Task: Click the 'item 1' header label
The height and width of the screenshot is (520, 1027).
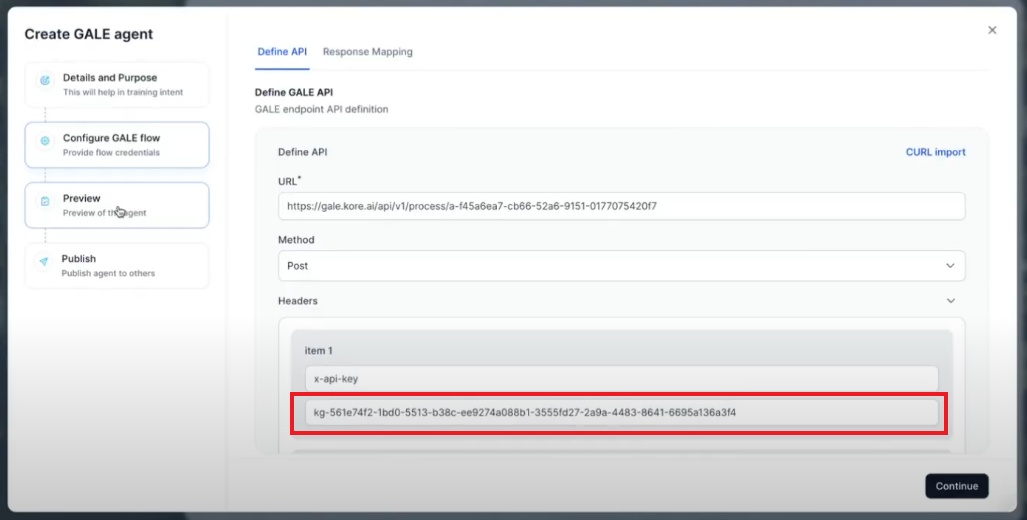Action: (x=318, y=350)
